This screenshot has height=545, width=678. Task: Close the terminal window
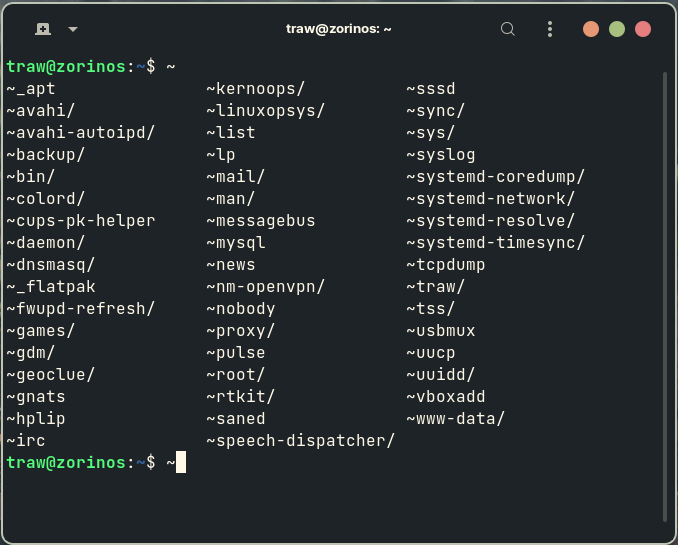coord(643,29)
